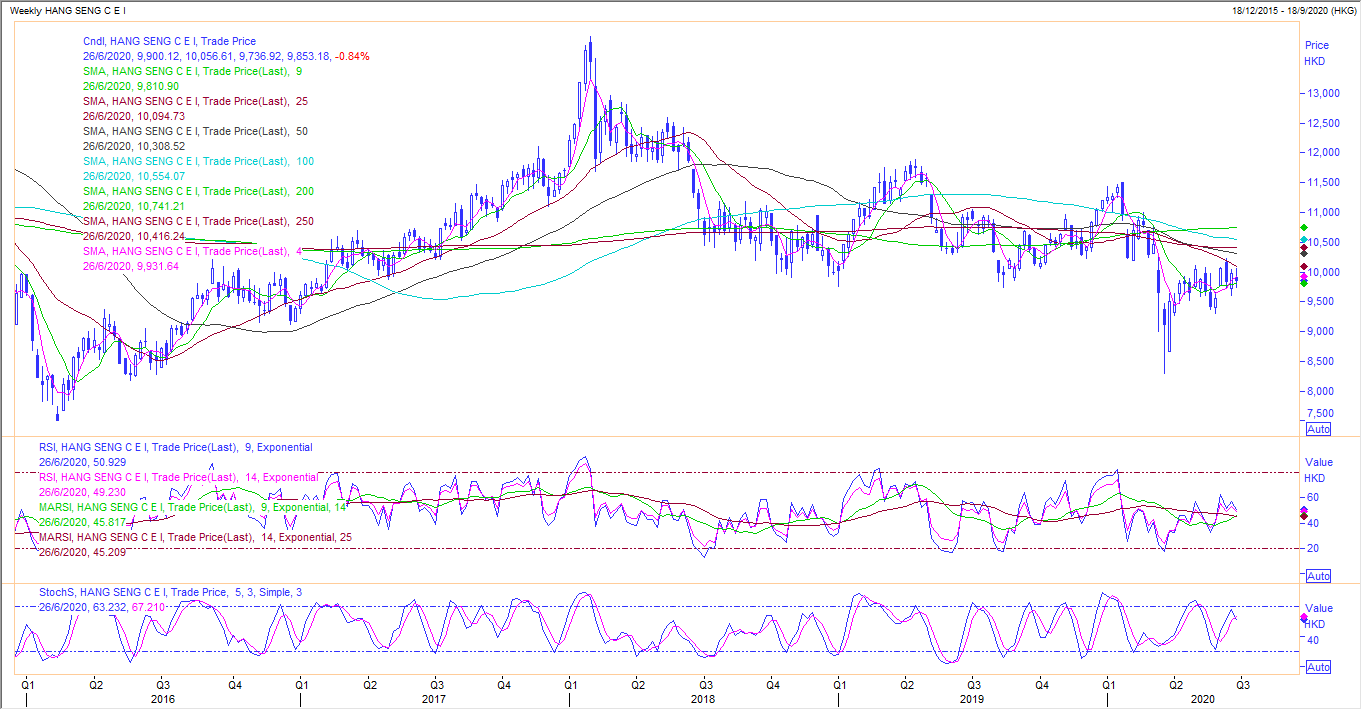The height and width of the screenshot is (710, 1362).
Task: Click the 2018 year label on time axis
Action: point(704,700)
